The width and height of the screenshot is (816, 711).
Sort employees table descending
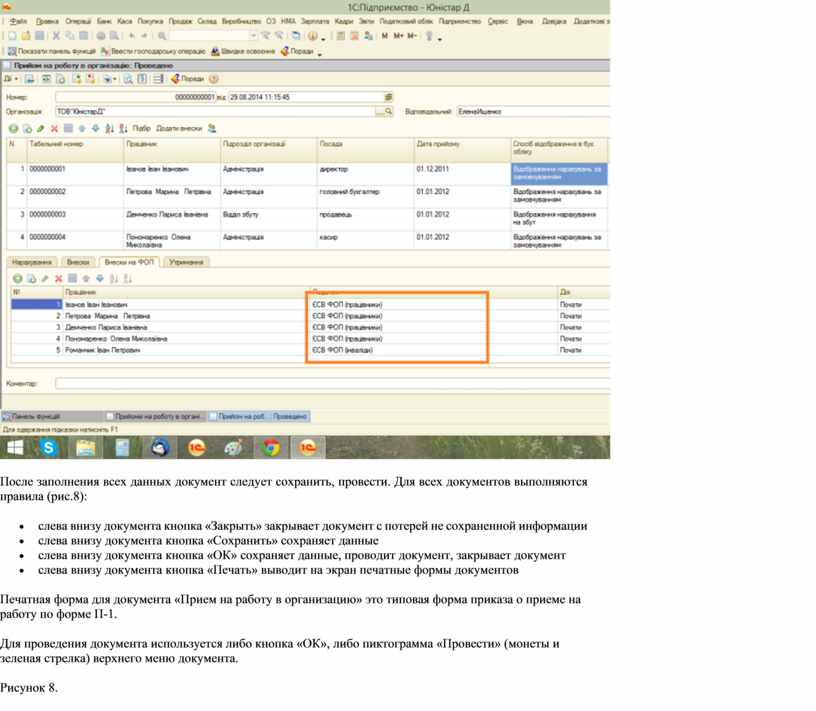tap(123, 129)
